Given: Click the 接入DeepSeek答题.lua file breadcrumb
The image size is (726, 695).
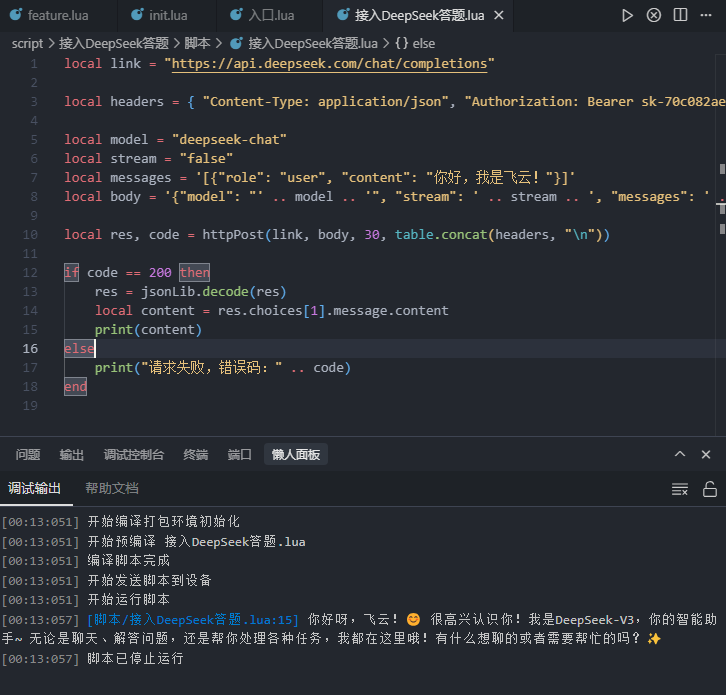Looking at the screenshot, I should 305,44.
